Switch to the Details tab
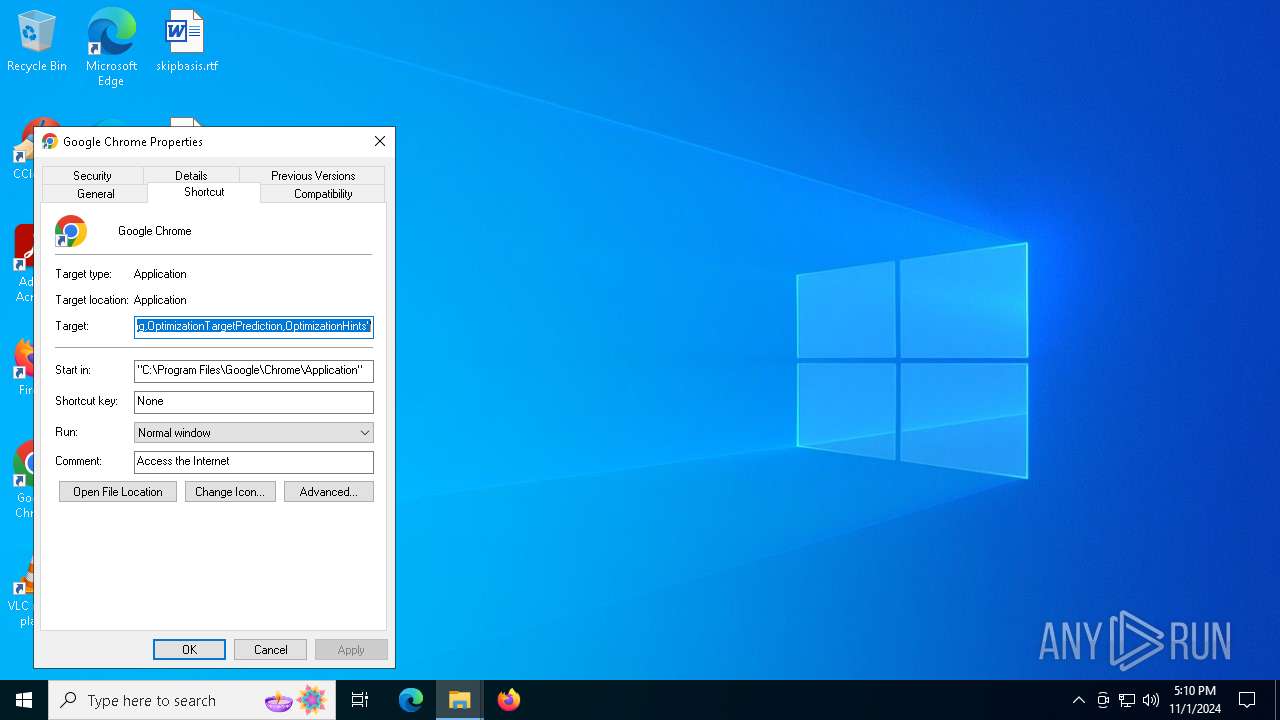The width and height of the screenshot is (1280, 720). click(x=191, y=175)
